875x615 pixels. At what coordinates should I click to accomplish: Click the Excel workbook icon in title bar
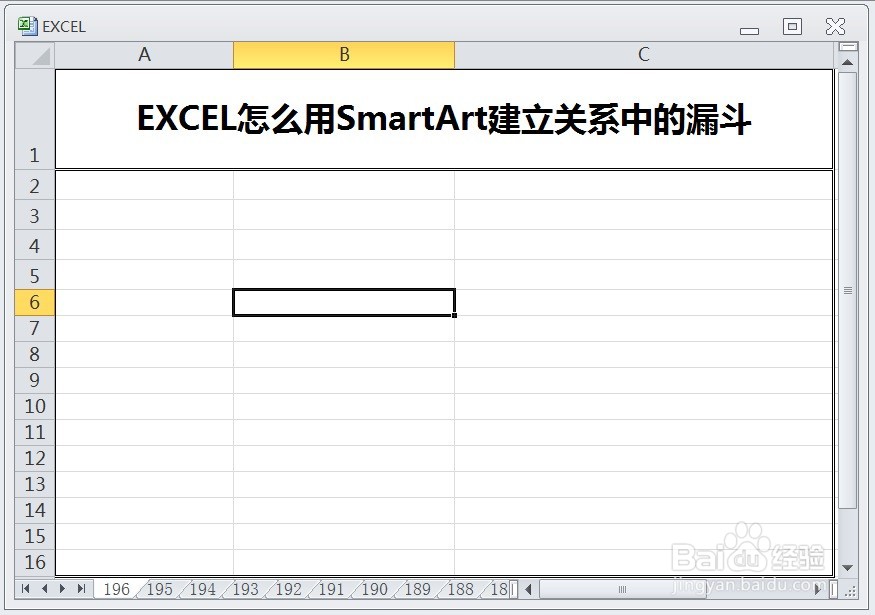(x=27, y=26)
